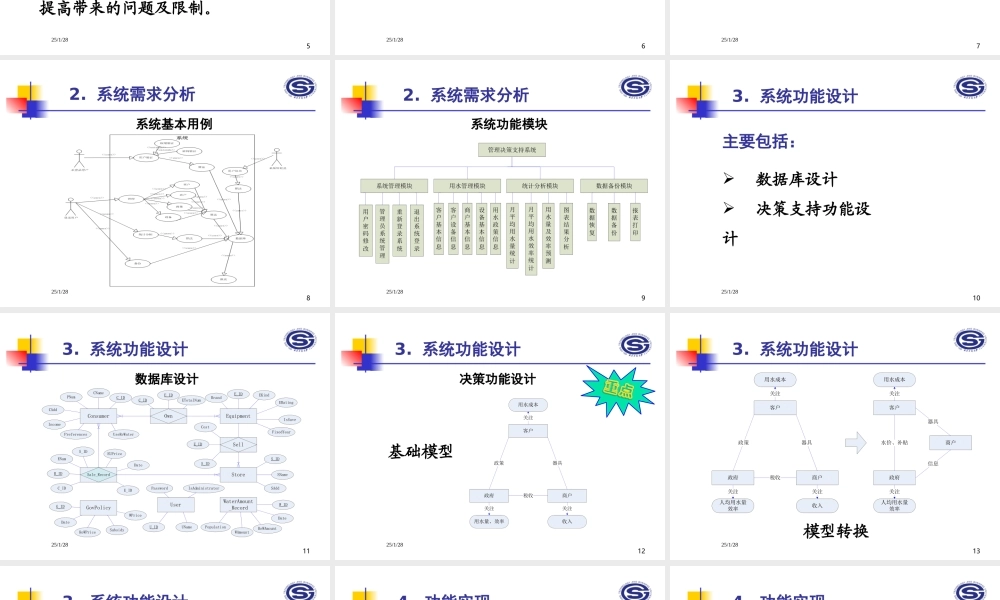
Task: Select the 系统基本用例 slide thumbnail
Action: click(x=166, y=185)
